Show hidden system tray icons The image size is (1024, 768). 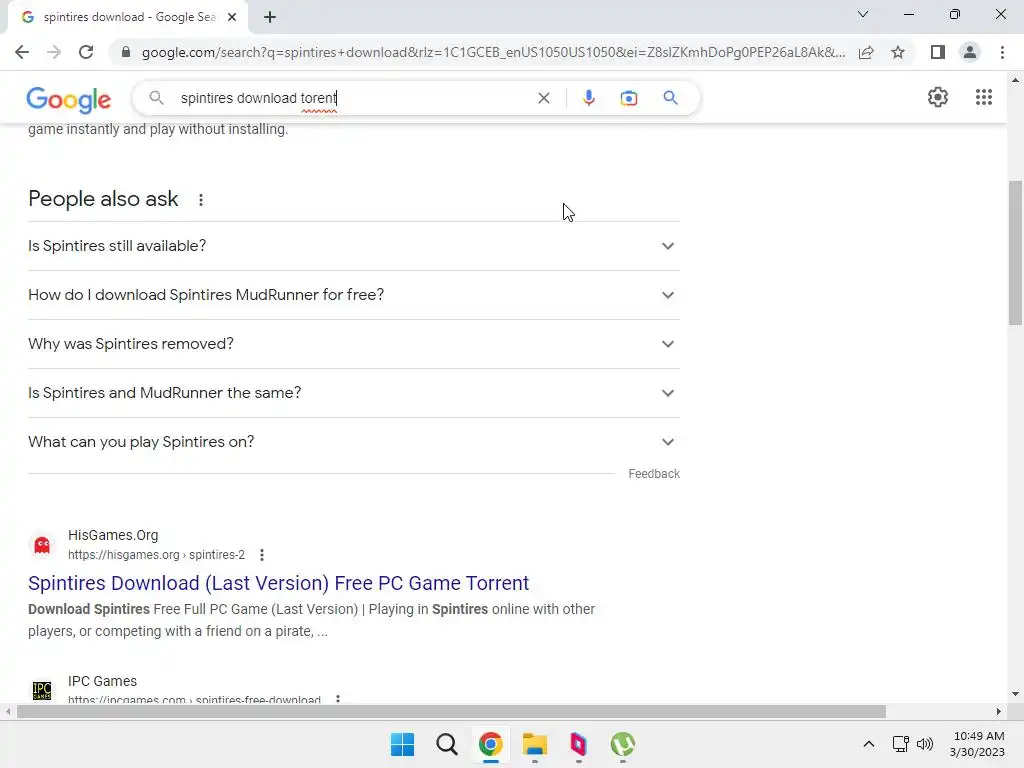coord(869,744)
